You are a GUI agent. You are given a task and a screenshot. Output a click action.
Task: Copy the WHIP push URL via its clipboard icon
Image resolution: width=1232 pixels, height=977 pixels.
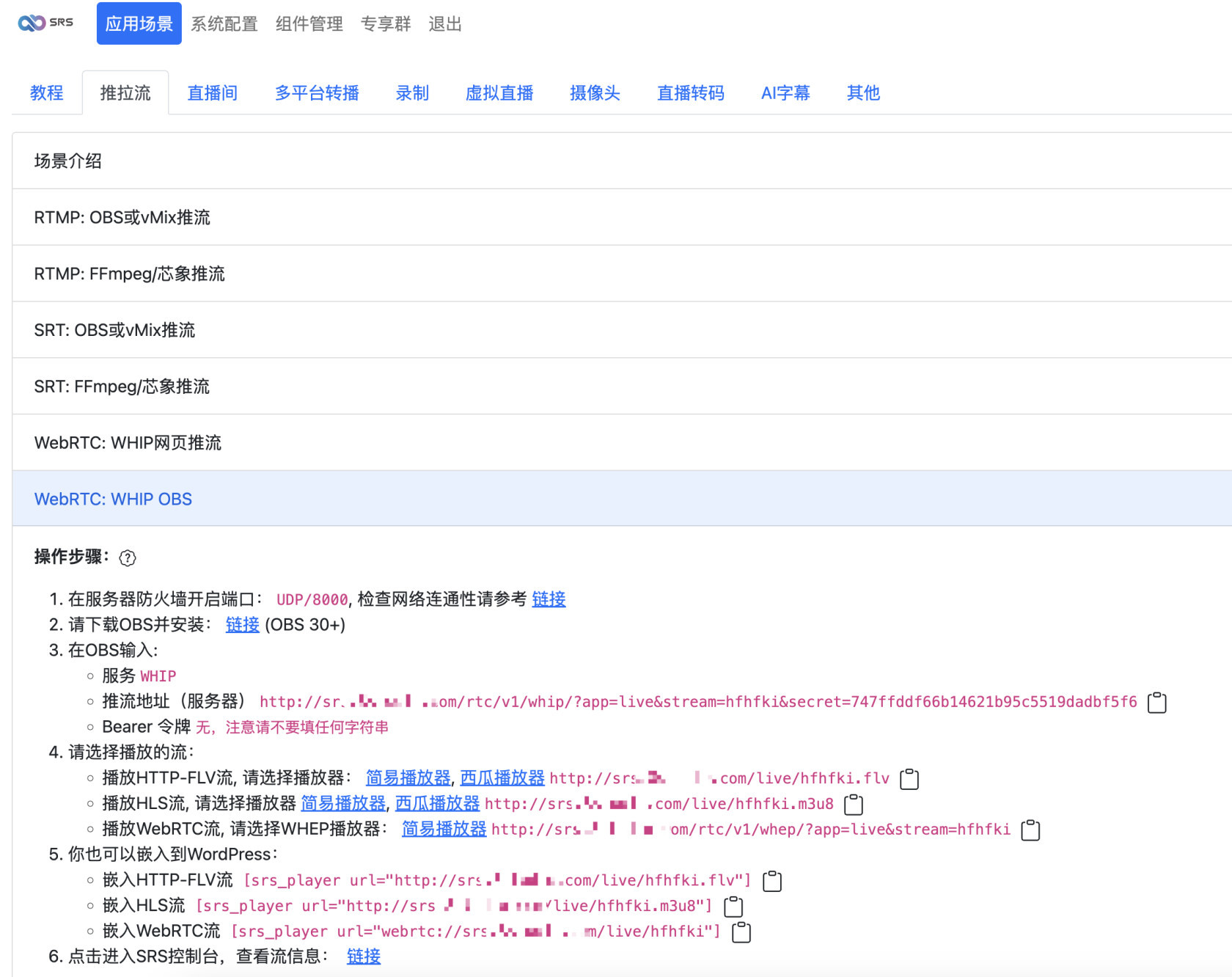point(1157,702)
